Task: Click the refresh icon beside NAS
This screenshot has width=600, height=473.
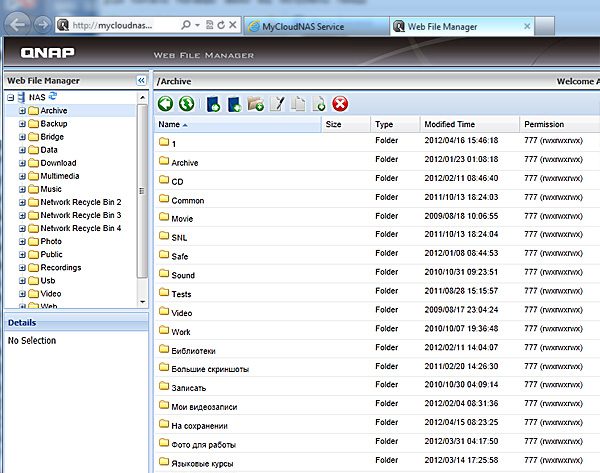Action: (53, 96)
